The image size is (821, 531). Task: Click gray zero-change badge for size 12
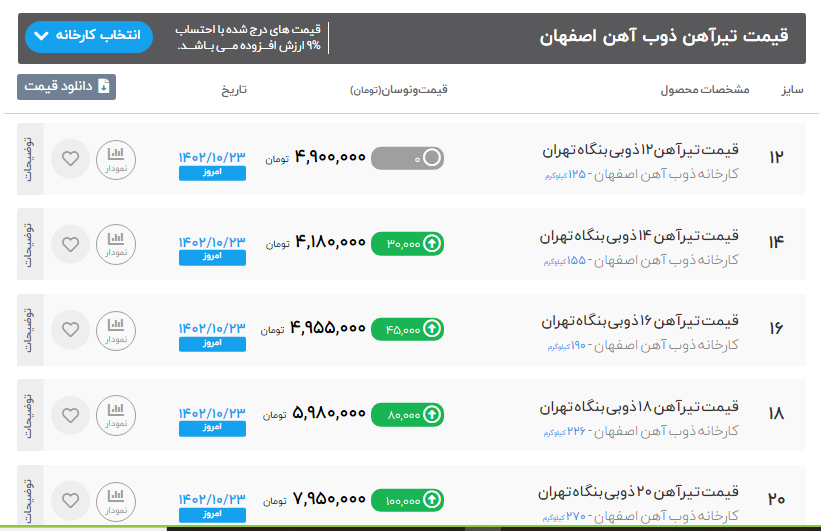407,158
